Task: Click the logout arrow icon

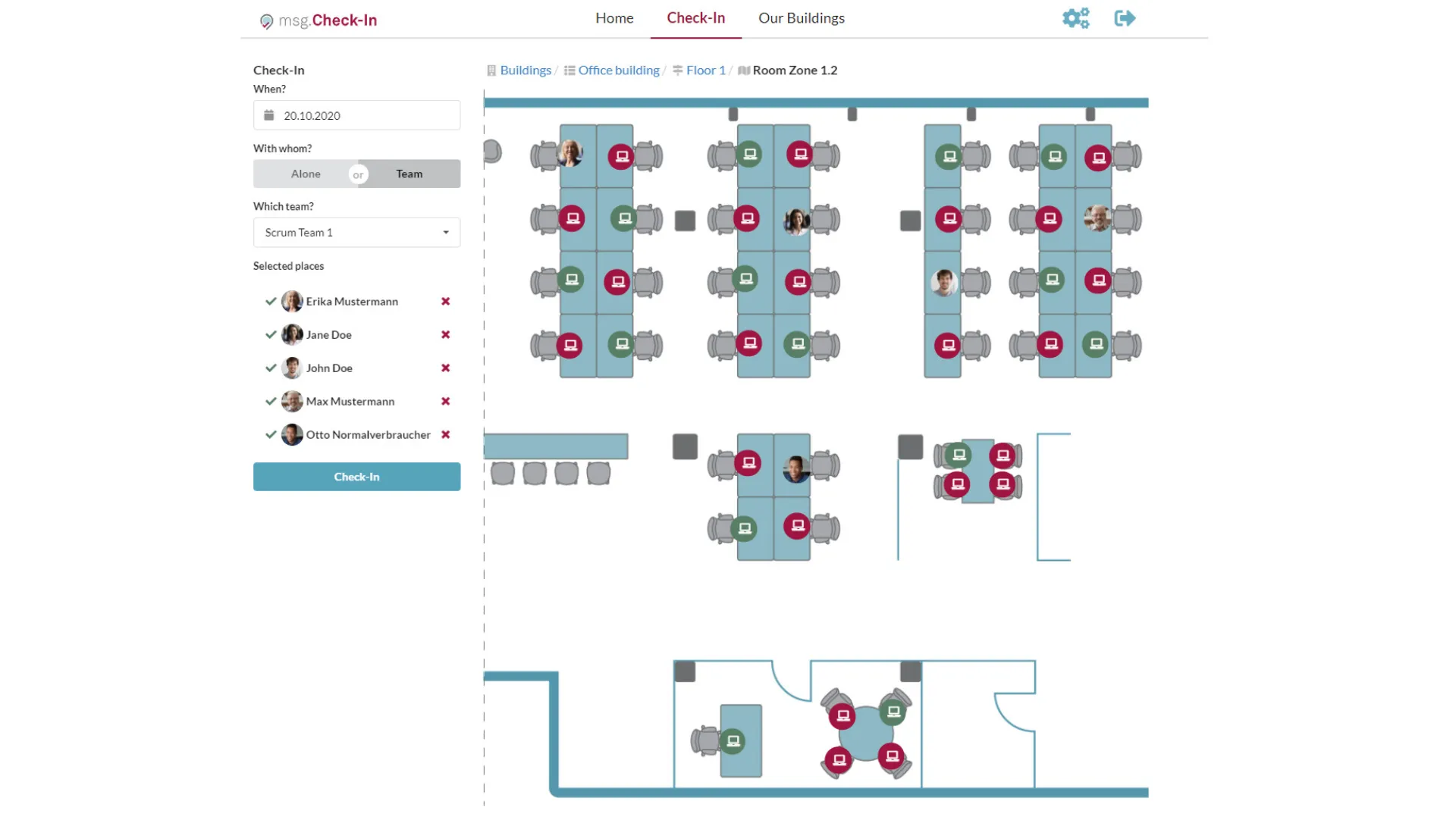Action: [x=1125, y=18]
